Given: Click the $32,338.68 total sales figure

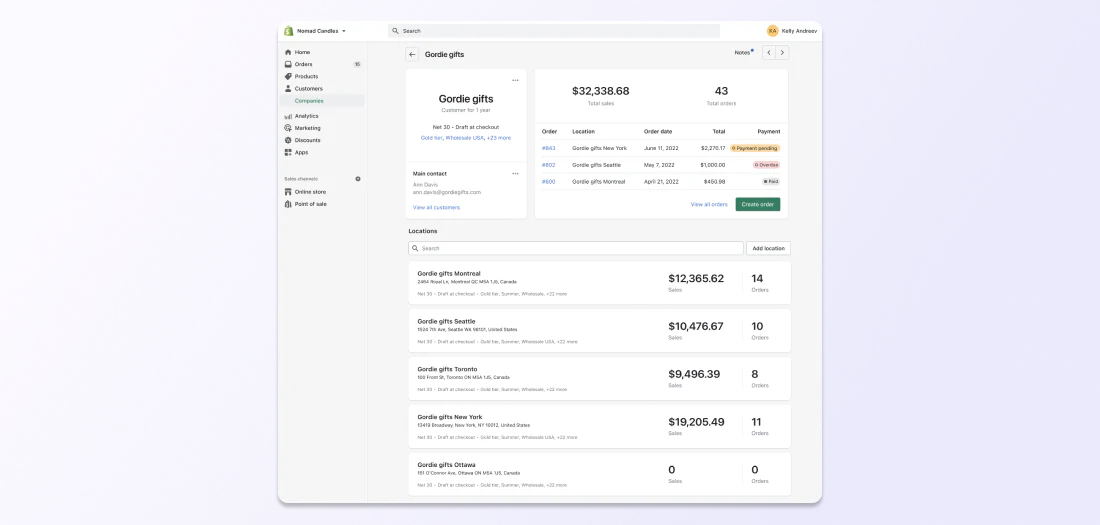Looking at the screenshot, I should 601,91.
